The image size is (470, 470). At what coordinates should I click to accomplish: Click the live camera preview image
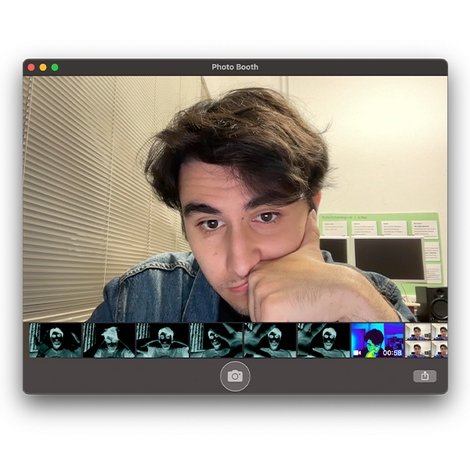(x=235, y=199)
